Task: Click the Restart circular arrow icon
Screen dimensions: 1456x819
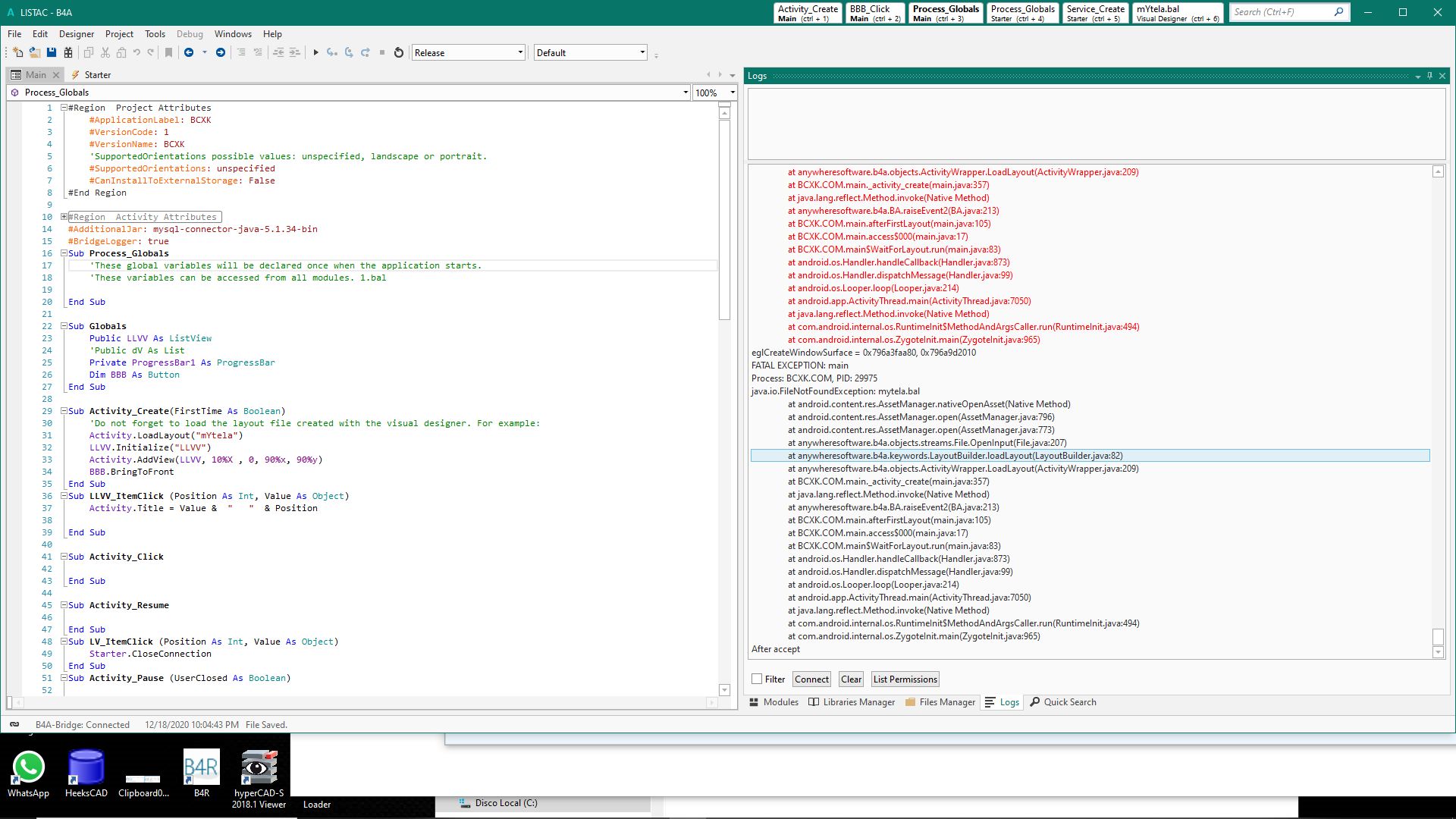Action: (x=399, y=52)
